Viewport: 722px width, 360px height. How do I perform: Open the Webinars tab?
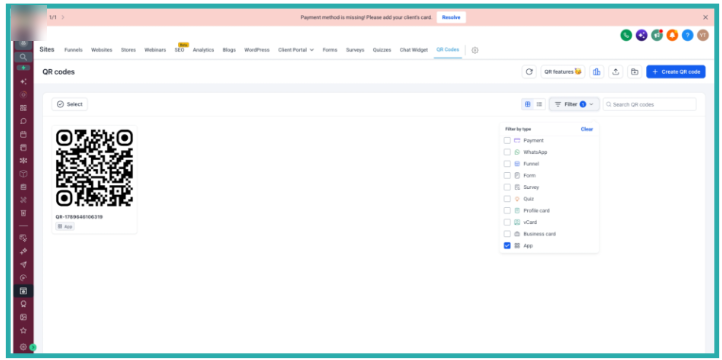point(155,50)
